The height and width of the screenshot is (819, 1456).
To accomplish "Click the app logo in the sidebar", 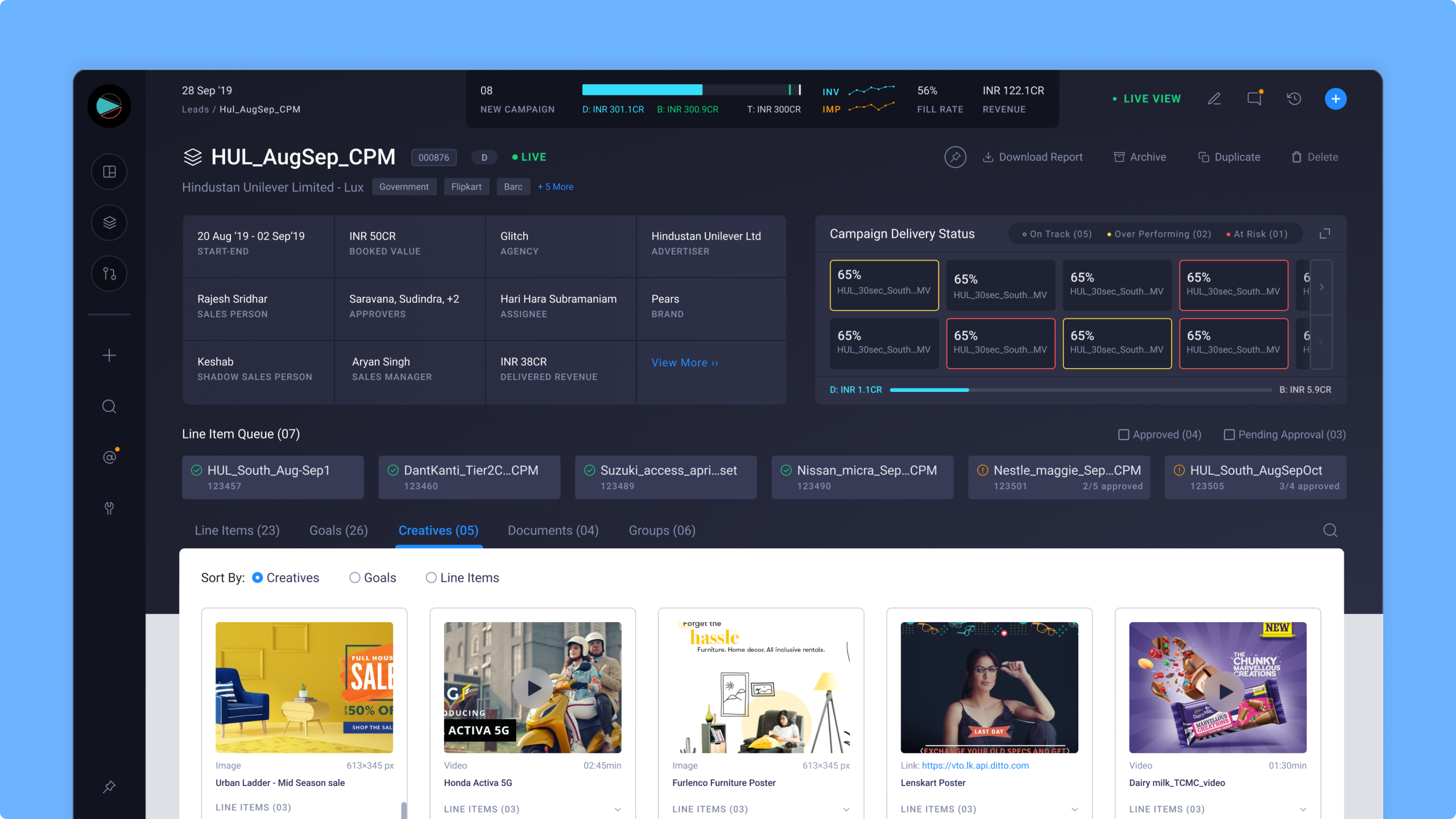I will click(x=109, y=106).
